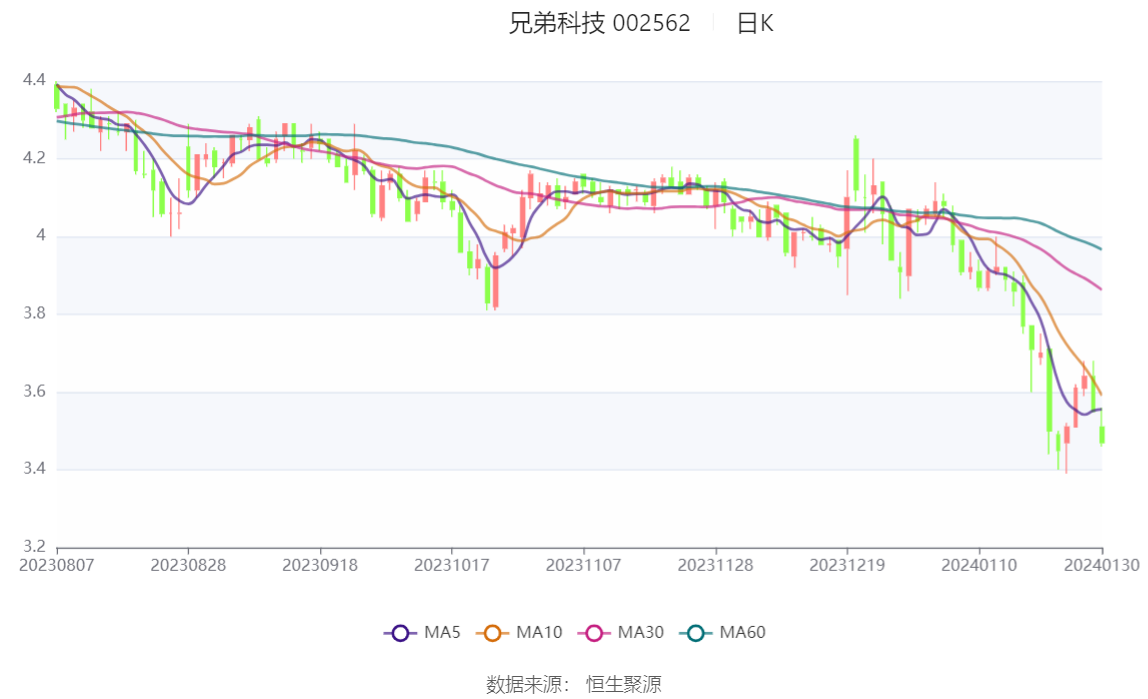Click the teal MA60 legend circle icon

696,633
